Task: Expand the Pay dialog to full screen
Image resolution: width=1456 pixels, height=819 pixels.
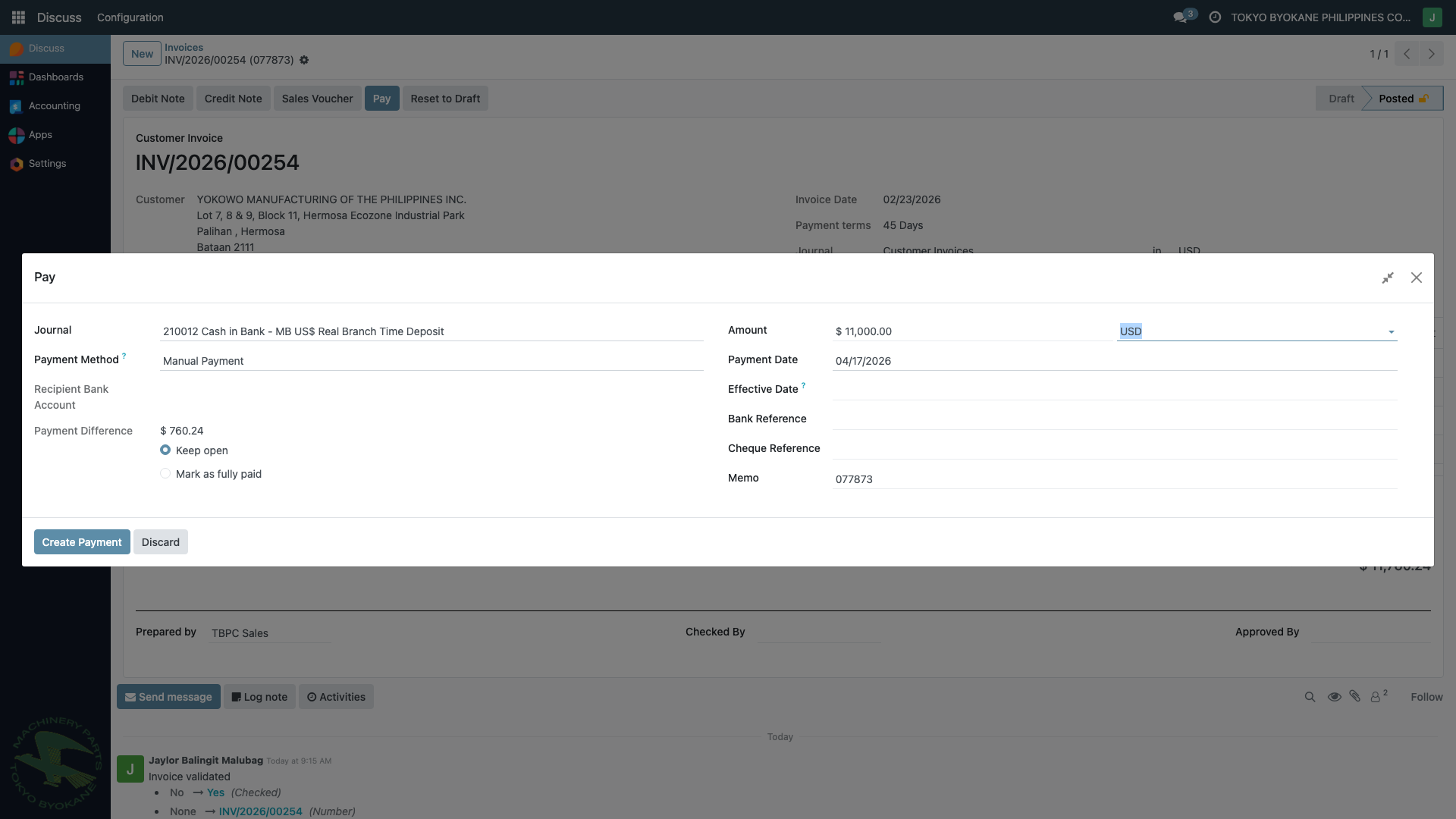Action: pos(1389,278)
